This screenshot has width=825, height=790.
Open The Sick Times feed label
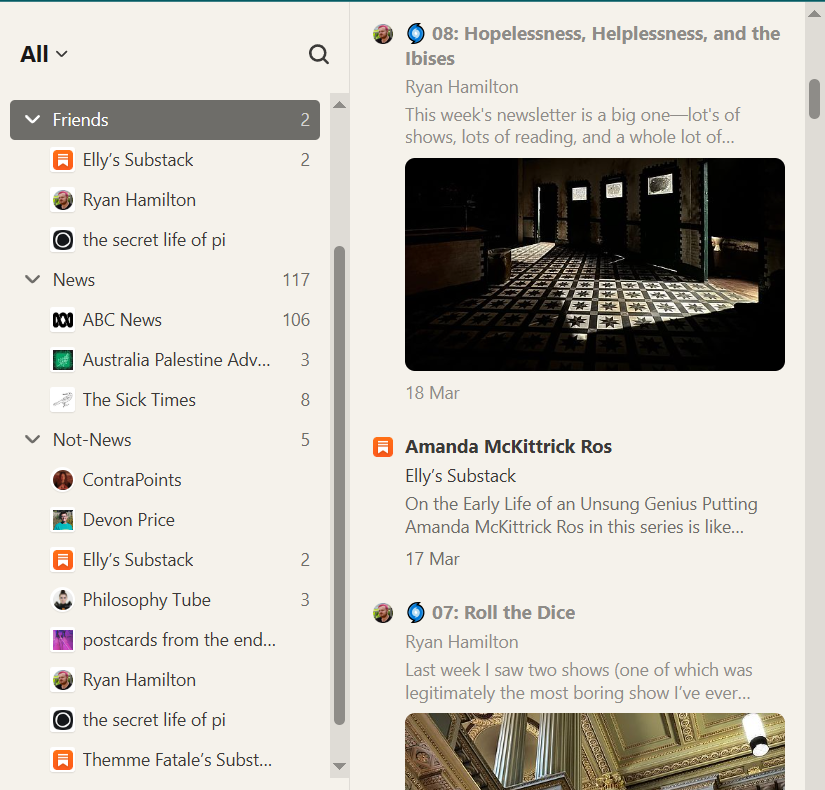tap(139, 400)
